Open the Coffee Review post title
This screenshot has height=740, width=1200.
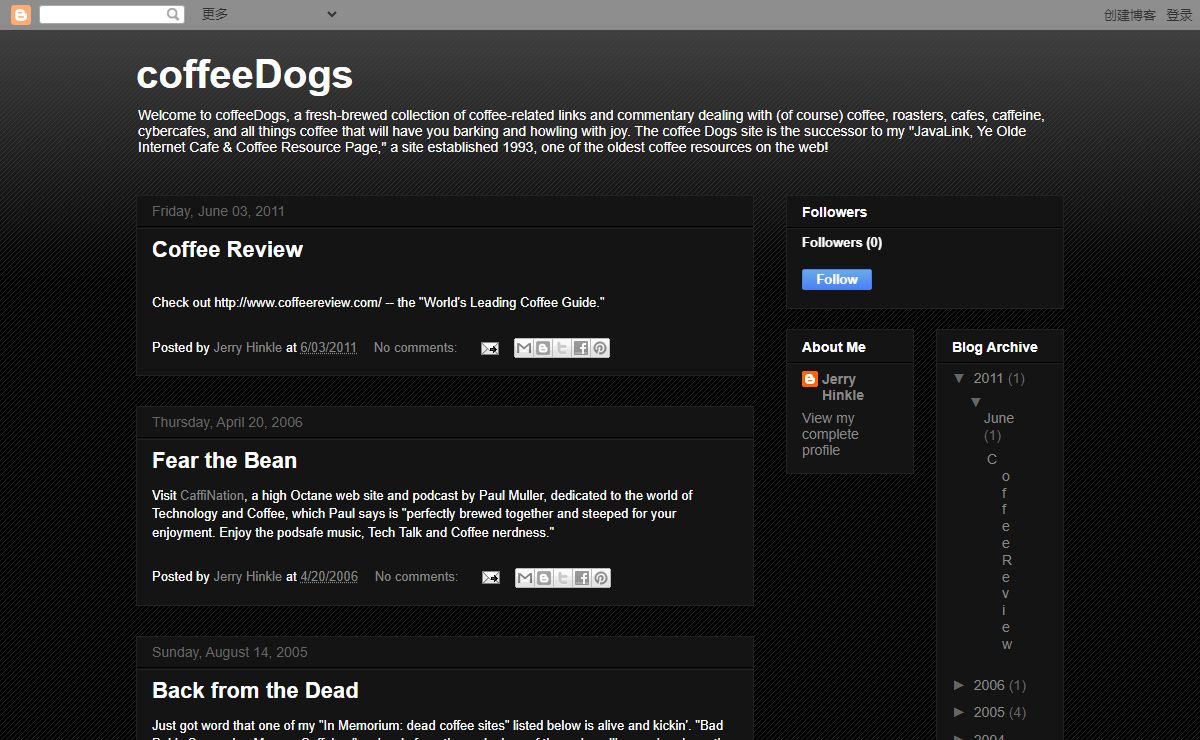pos(227,250)
